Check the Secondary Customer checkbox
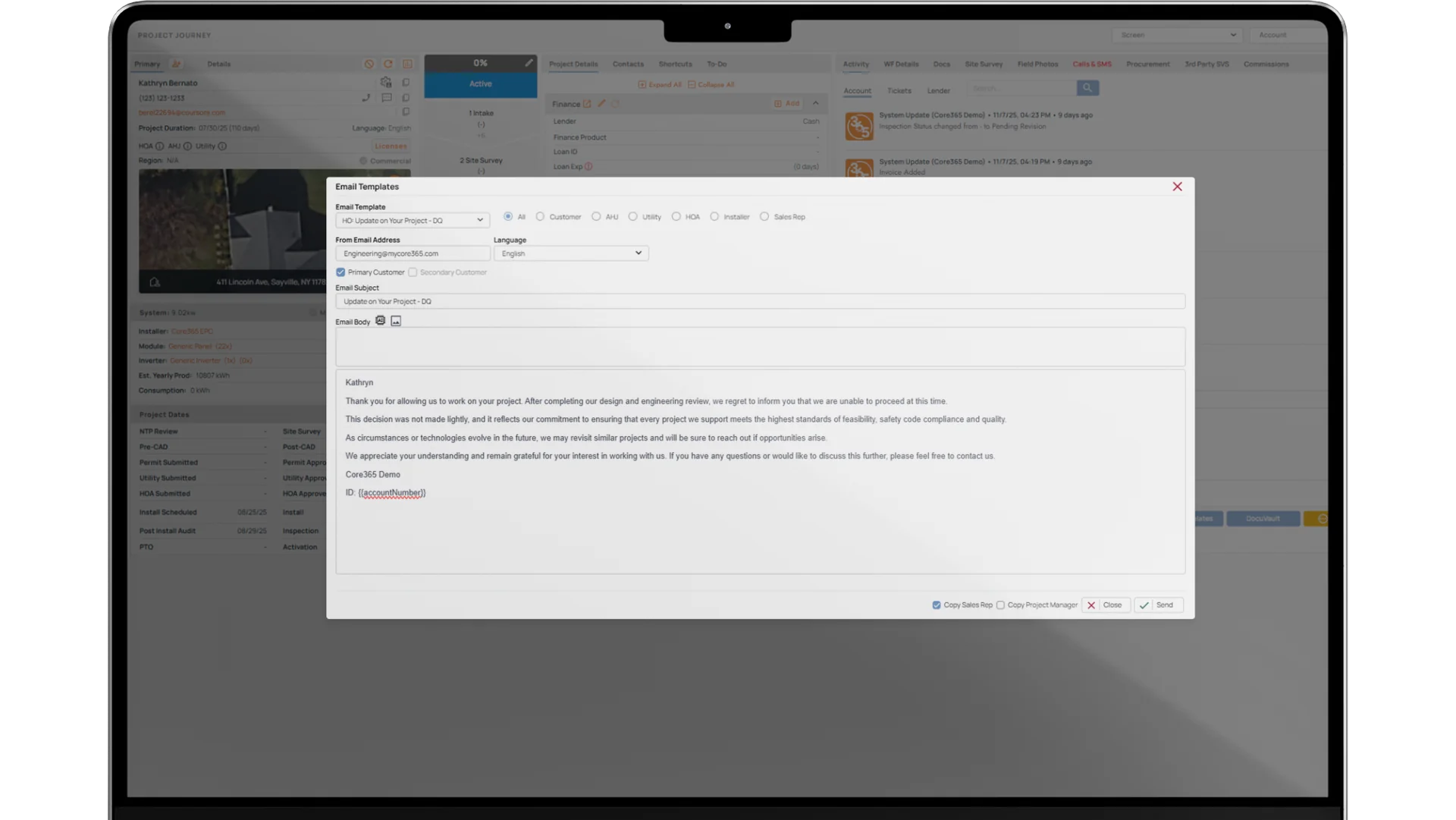 point(413,272)
